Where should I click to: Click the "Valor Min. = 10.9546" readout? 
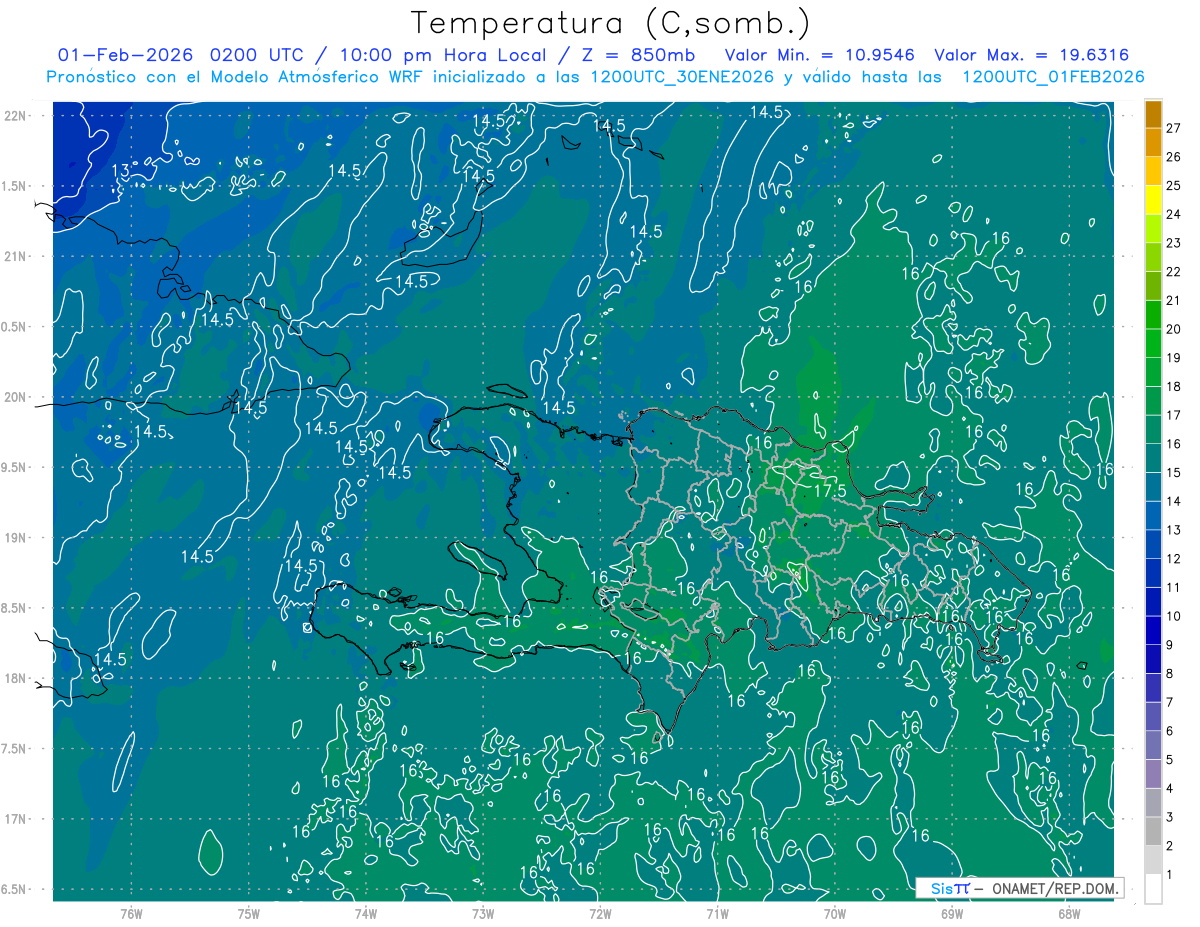pos(820,55)
